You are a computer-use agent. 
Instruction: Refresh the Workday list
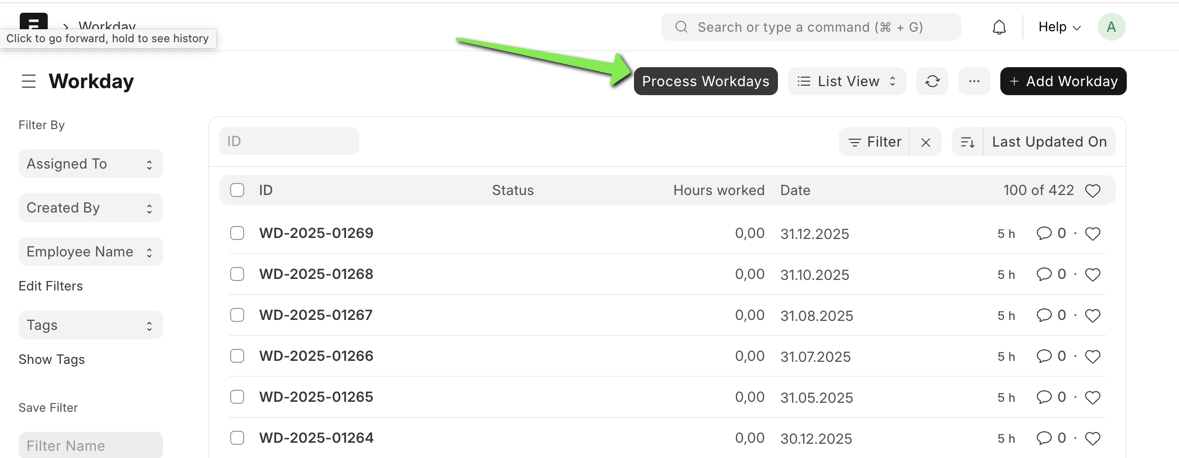(932, 81)
